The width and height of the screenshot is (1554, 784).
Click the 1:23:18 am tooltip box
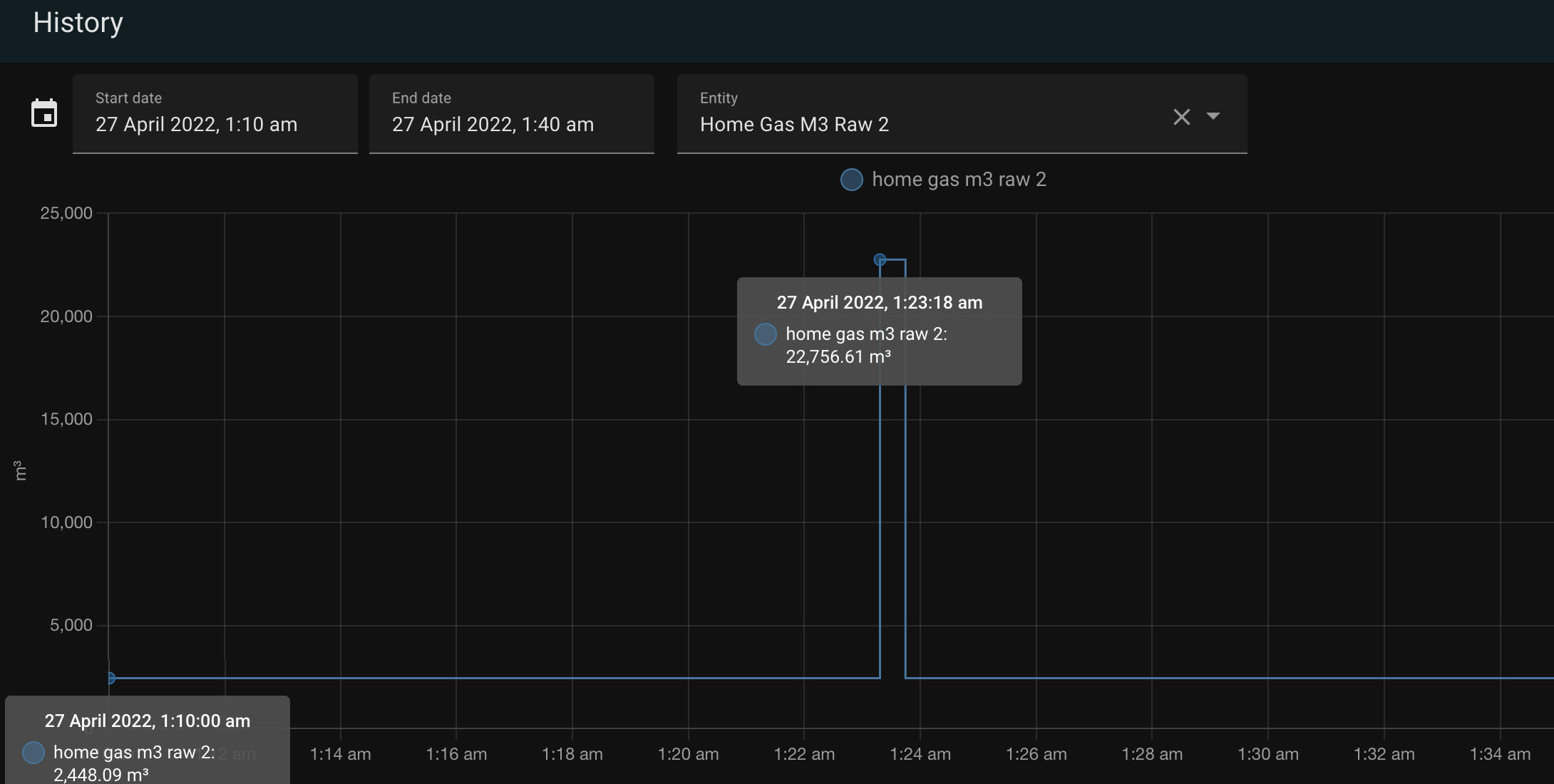pyautogui.click(x=879, y=331)
